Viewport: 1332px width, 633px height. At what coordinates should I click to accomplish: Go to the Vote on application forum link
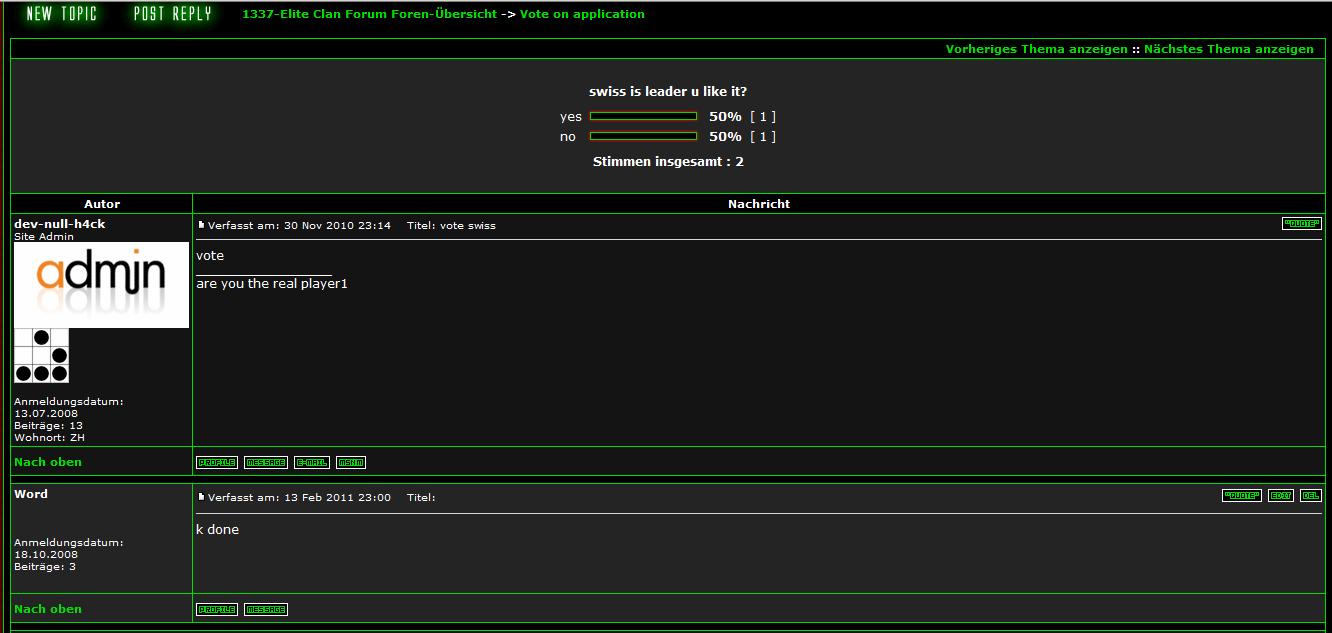(x=582, y=14)
